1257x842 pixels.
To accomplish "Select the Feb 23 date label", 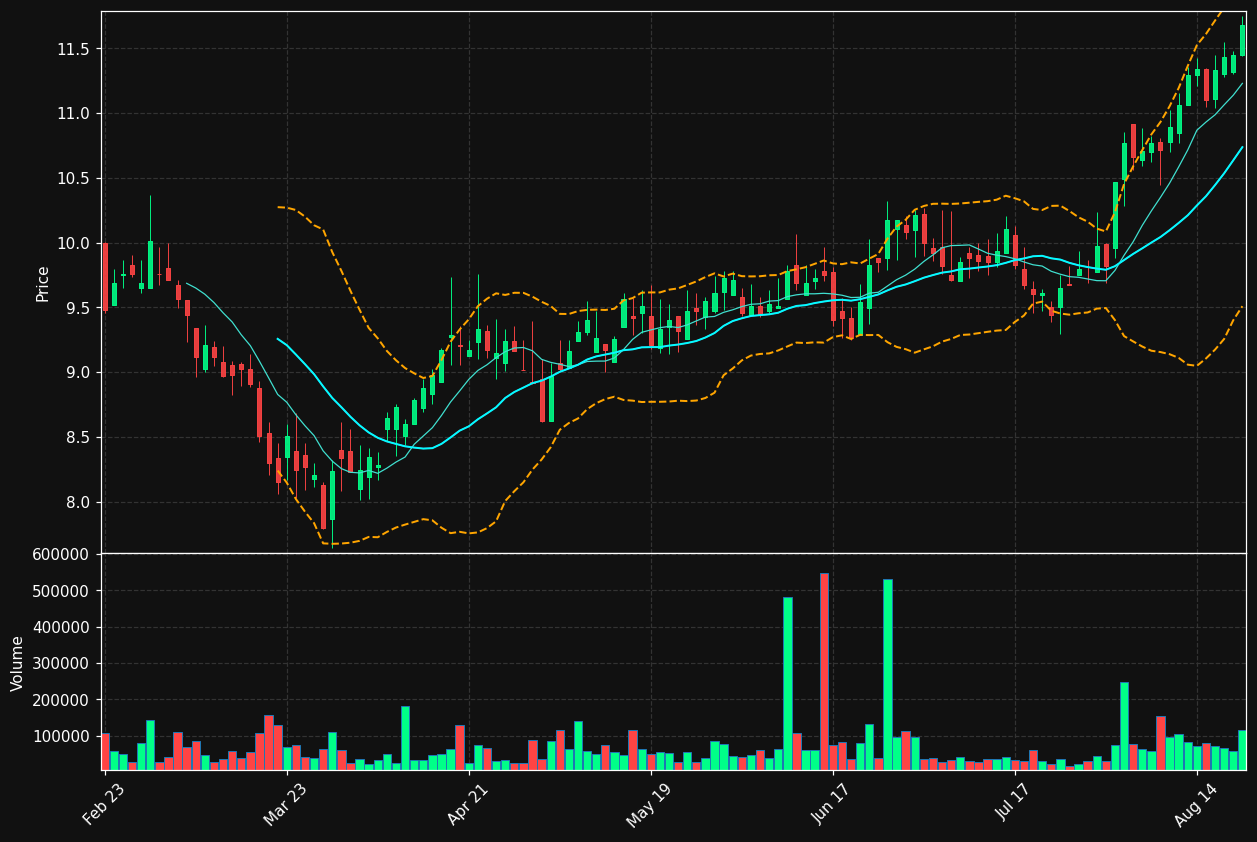I will click(x=104, y=804).
